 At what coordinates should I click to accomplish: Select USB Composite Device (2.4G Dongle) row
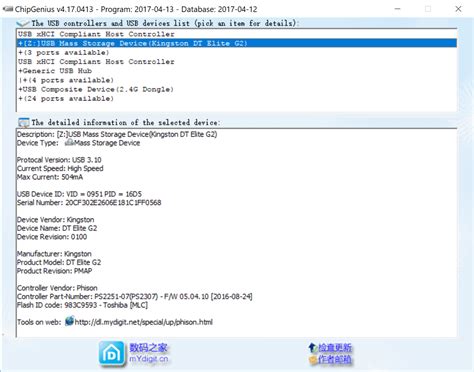[x=237, y=89]
